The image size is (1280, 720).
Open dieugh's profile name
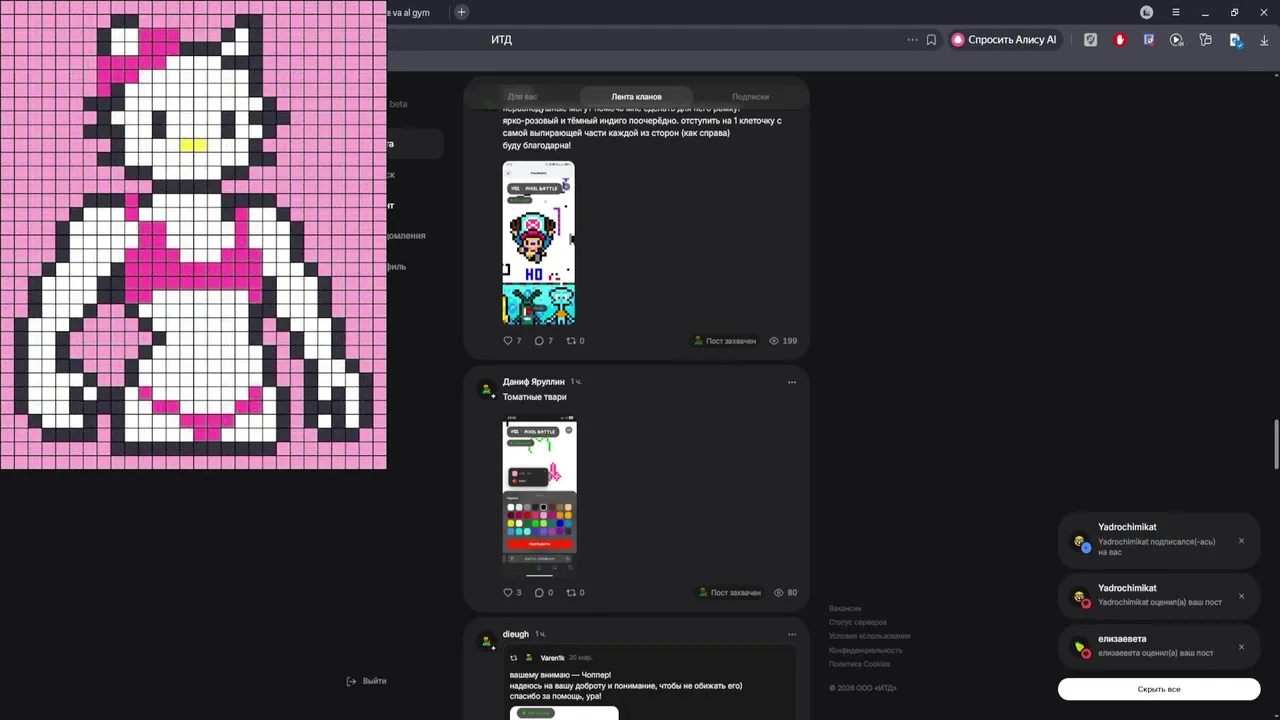click(516, 634)
